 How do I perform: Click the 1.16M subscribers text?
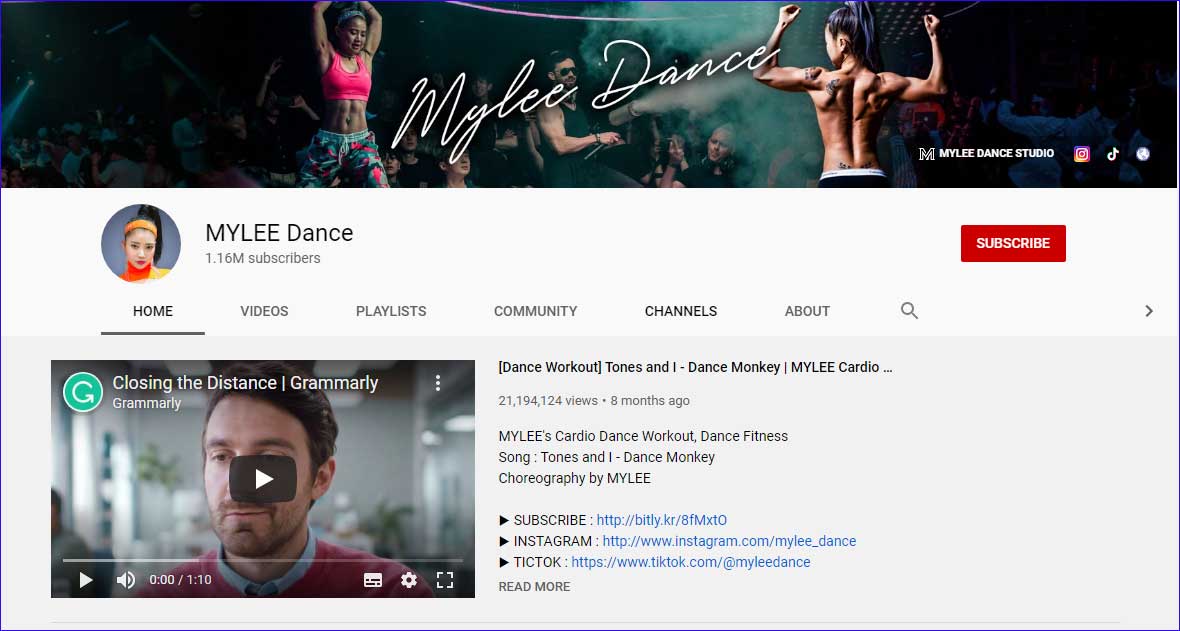[263, 258]
